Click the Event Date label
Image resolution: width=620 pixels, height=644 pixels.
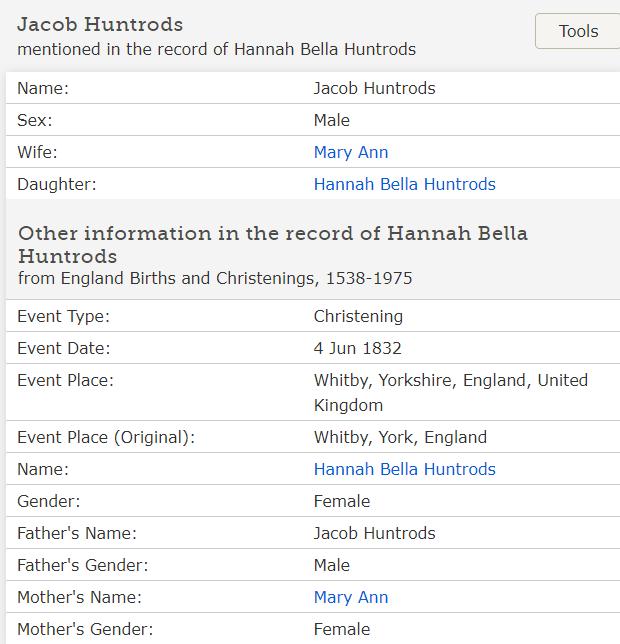(x=64, y=348)
